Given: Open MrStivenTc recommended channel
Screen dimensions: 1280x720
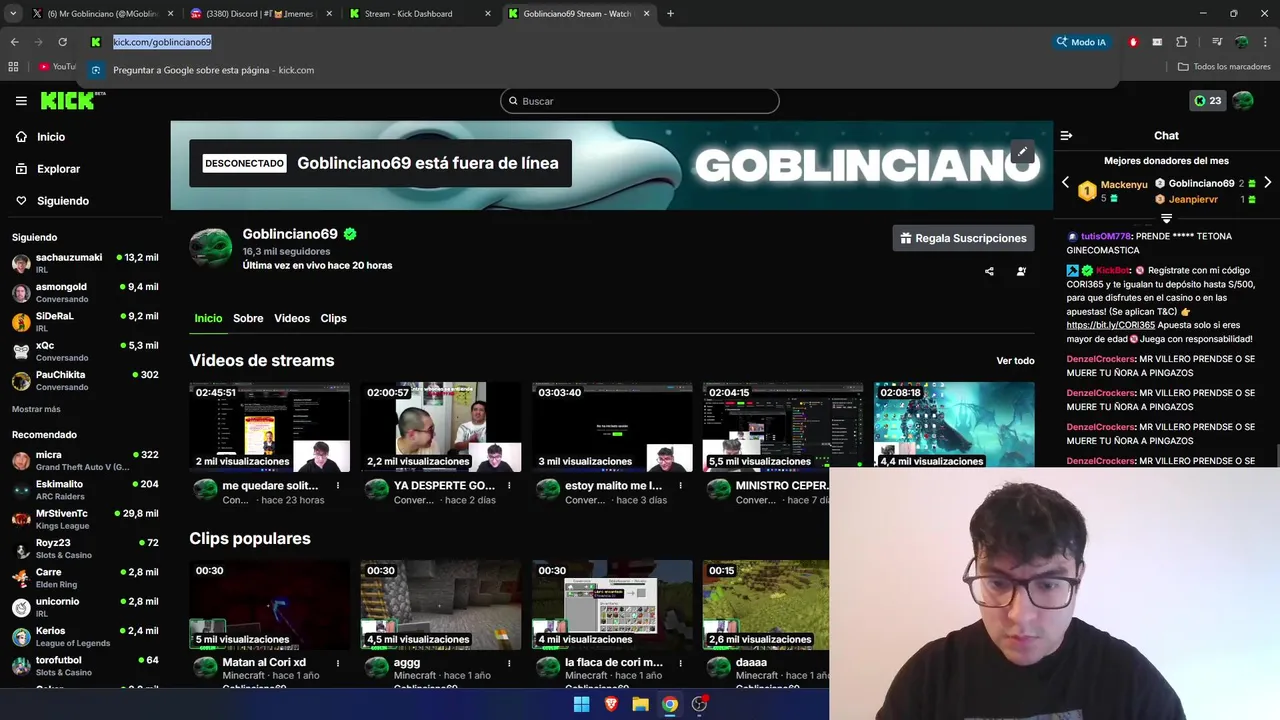Looking at the screenshot, I should pos(85,519).
